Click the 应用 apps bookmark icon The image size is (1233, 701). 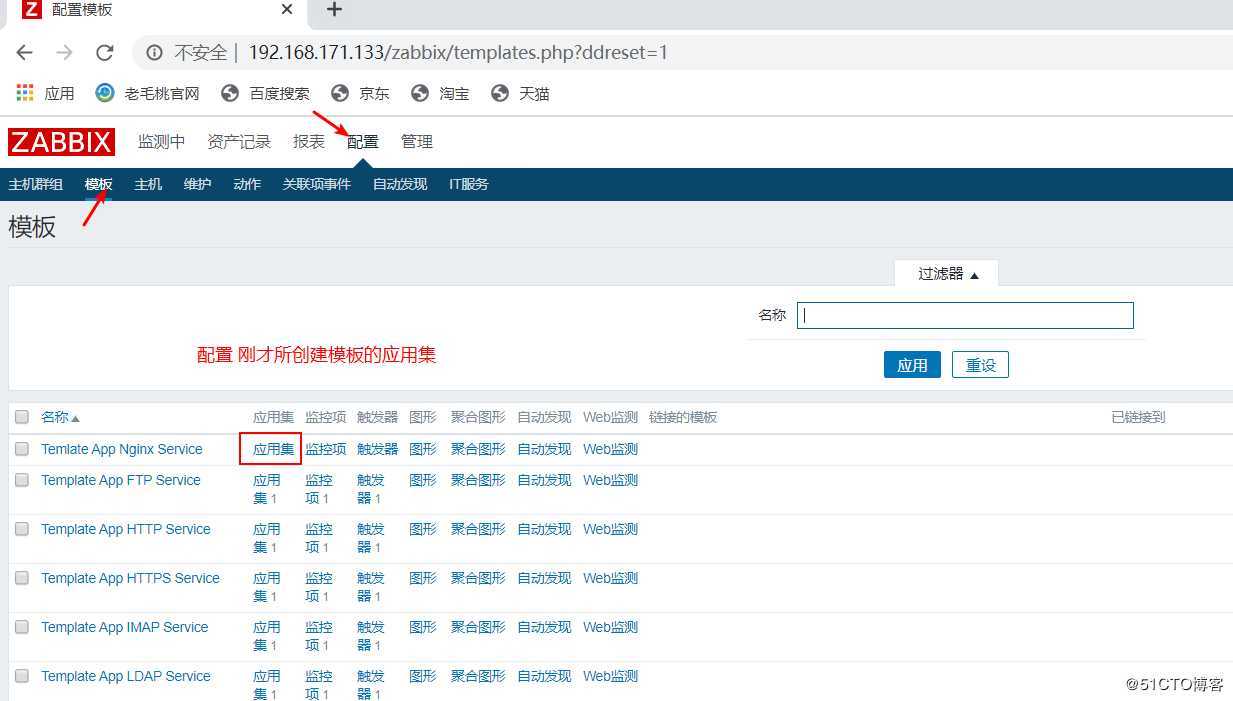tap(24, 93)
